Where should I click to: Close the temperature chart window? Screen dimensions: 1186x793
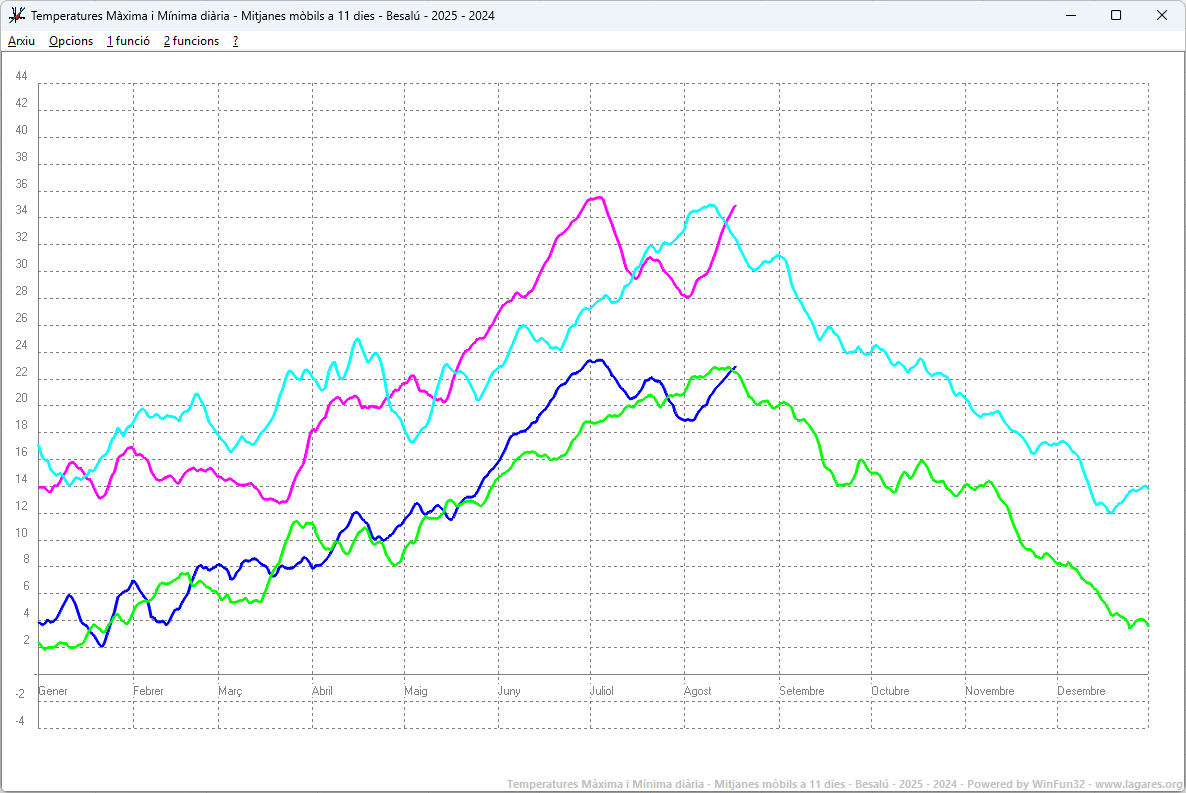[x=1162, y=15]
